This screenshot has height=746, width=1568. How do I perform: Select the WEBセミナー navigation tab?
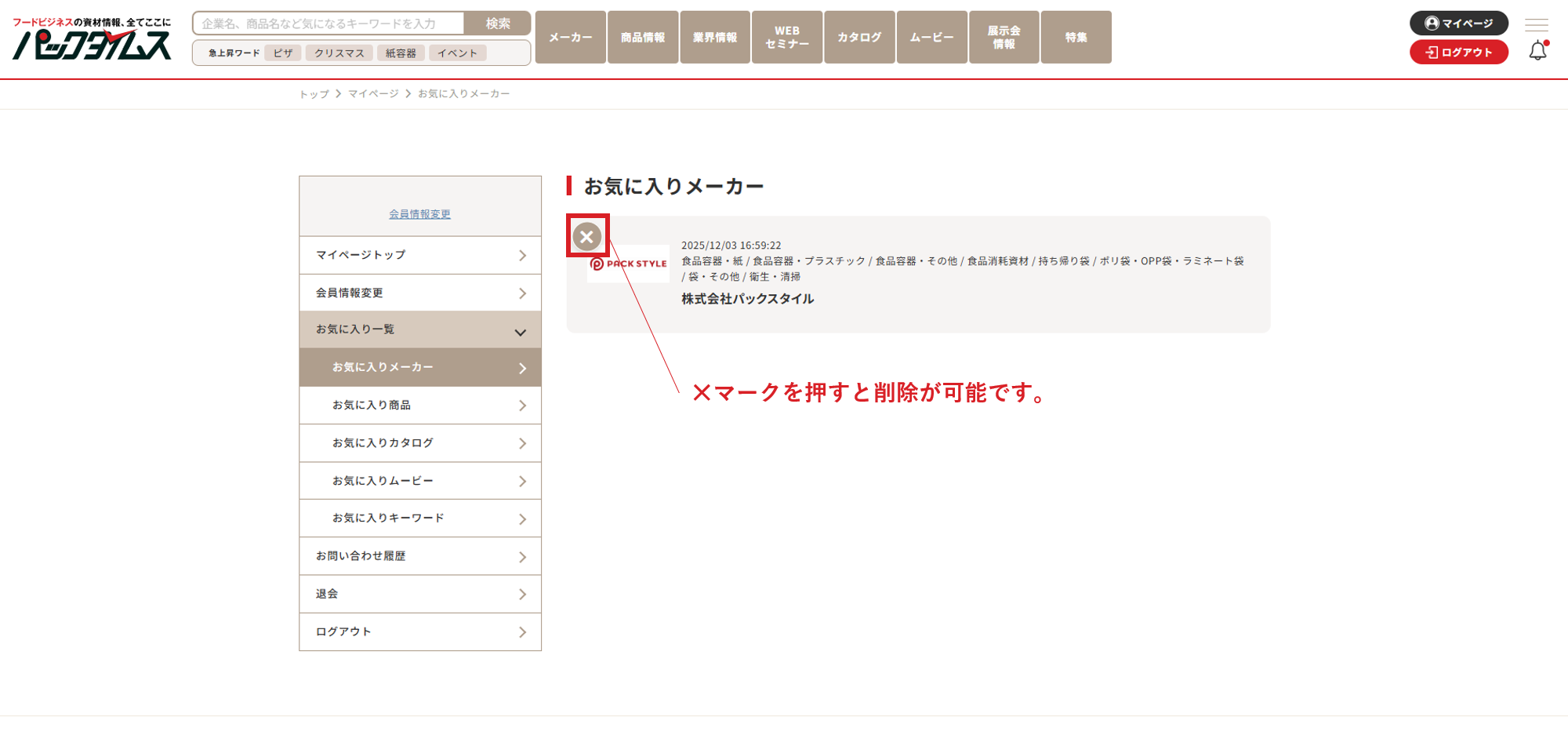coord(787,37)
